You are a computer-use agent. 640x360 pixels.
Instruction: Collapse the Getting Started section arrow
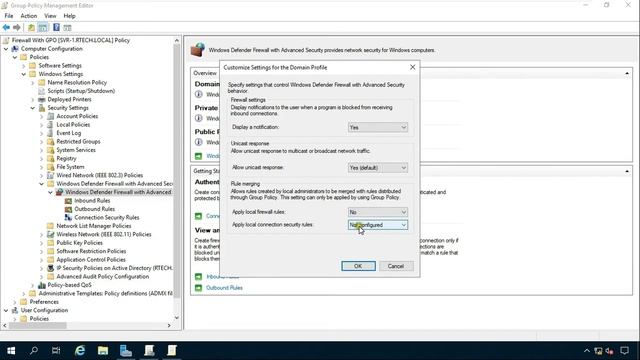click(x=627, y=171)
